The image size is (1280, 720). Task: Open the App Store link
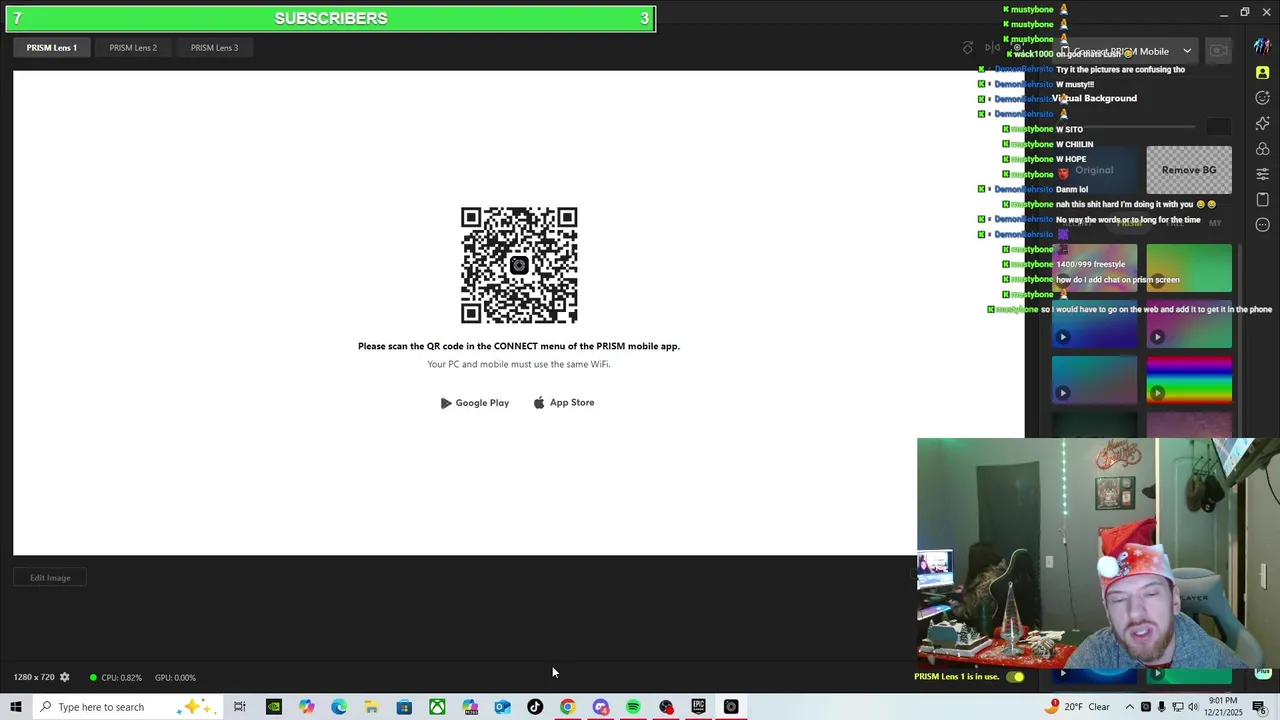(564, 403)
